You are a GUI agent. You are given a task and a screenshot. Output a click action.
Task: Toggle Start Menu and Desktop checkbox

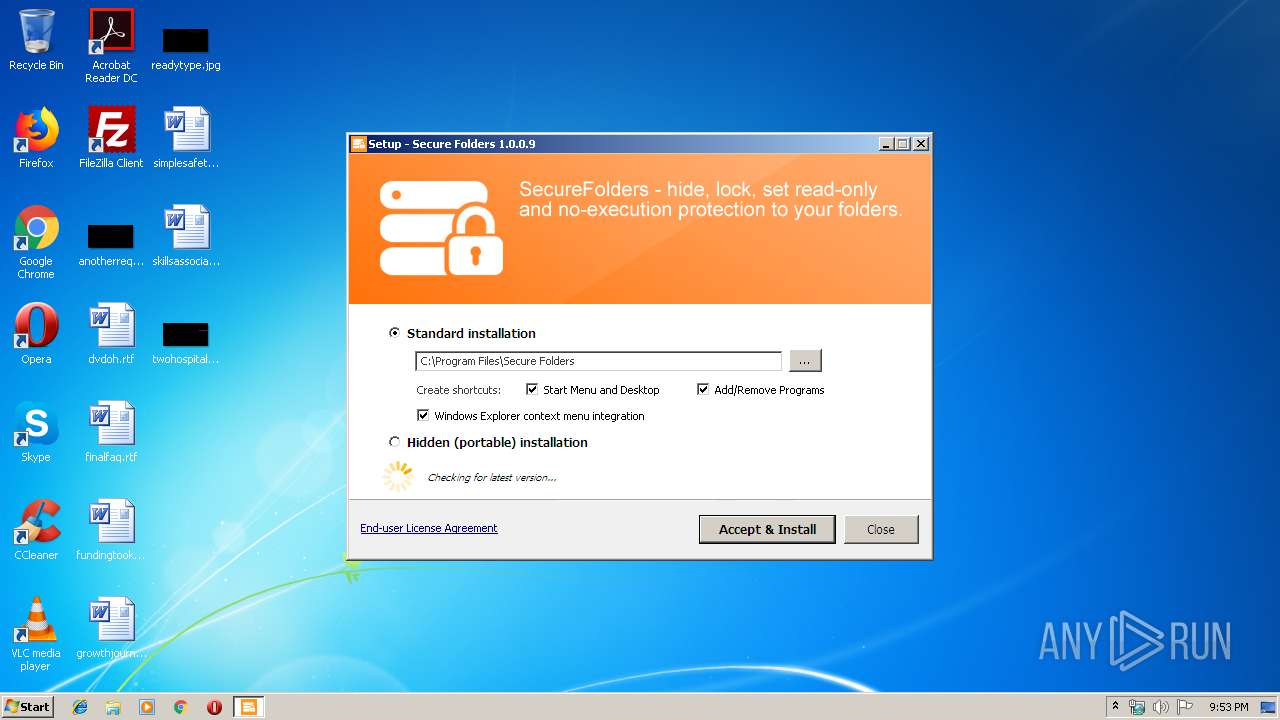532,390
